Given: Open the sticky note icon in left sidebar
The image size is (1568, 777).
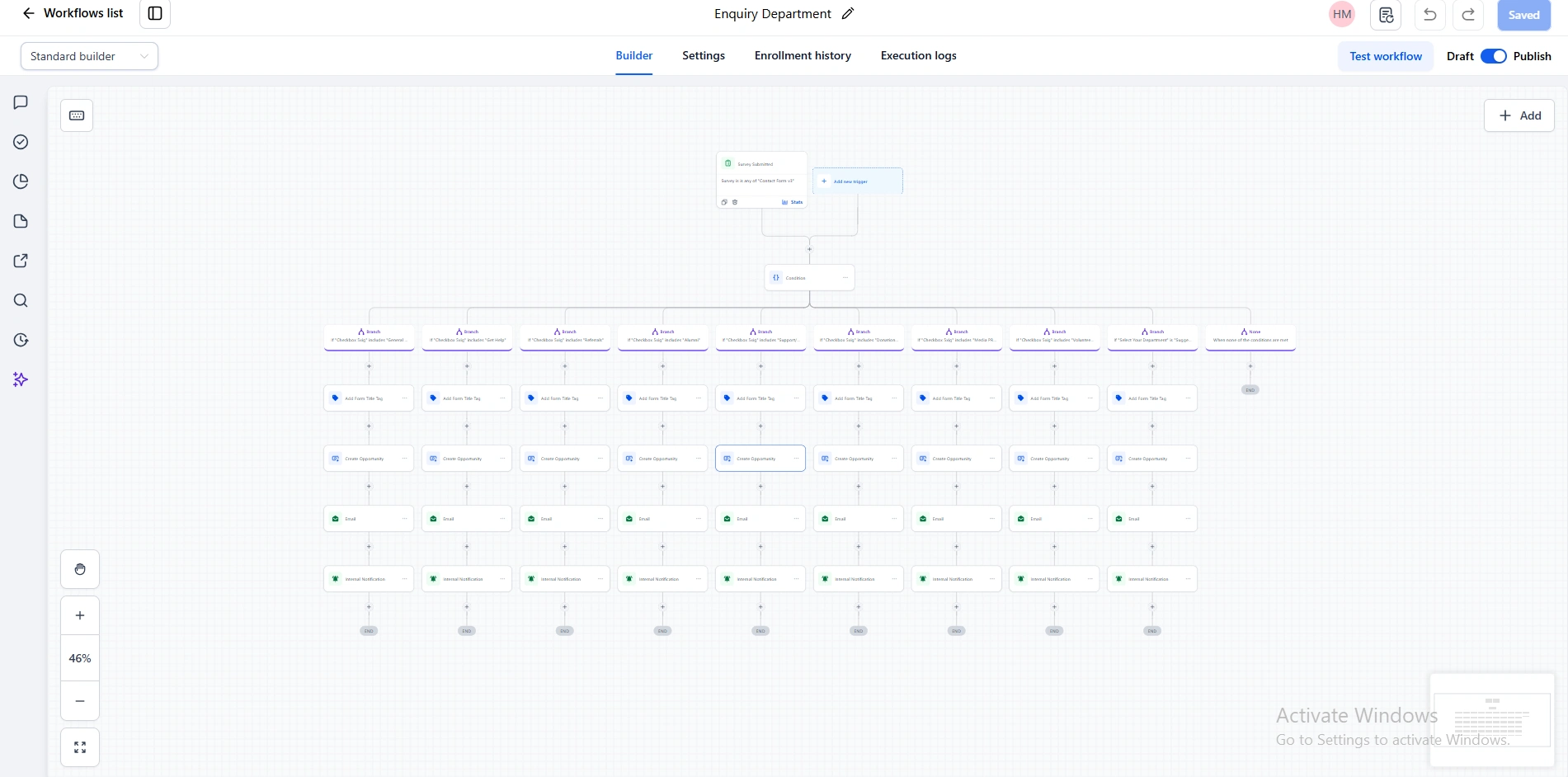Looking at the screenshot, I should pos(21,221).
